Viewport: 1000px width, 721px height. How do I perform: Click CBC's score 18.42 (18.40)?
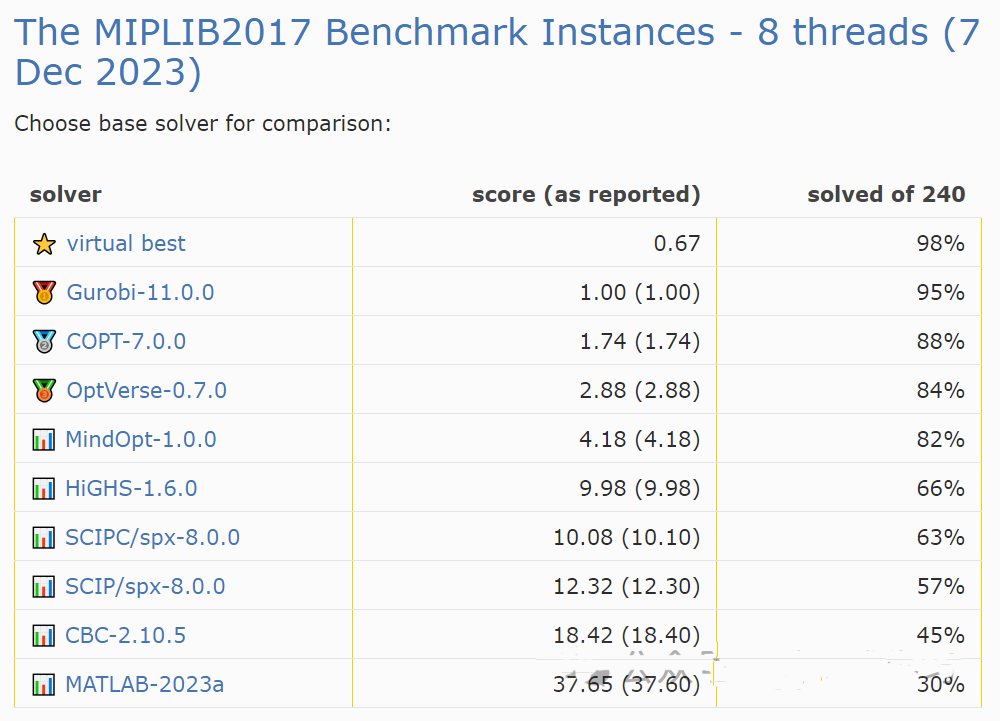click(x=626, y=636)
